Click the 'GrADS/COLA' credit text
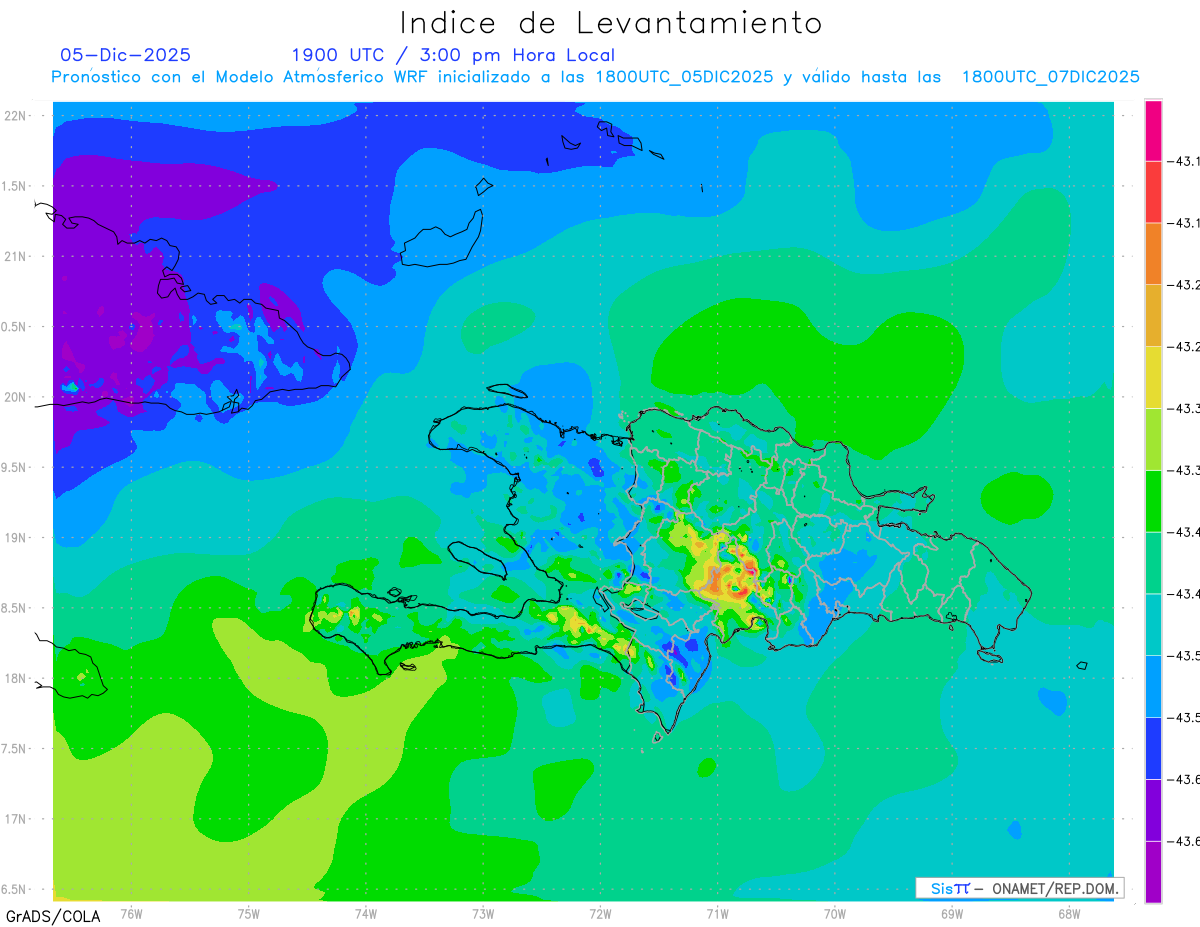 (53, 916)
